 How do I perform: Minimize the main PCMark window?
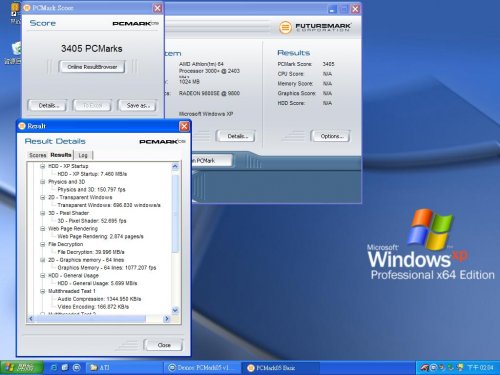point(332,9)
